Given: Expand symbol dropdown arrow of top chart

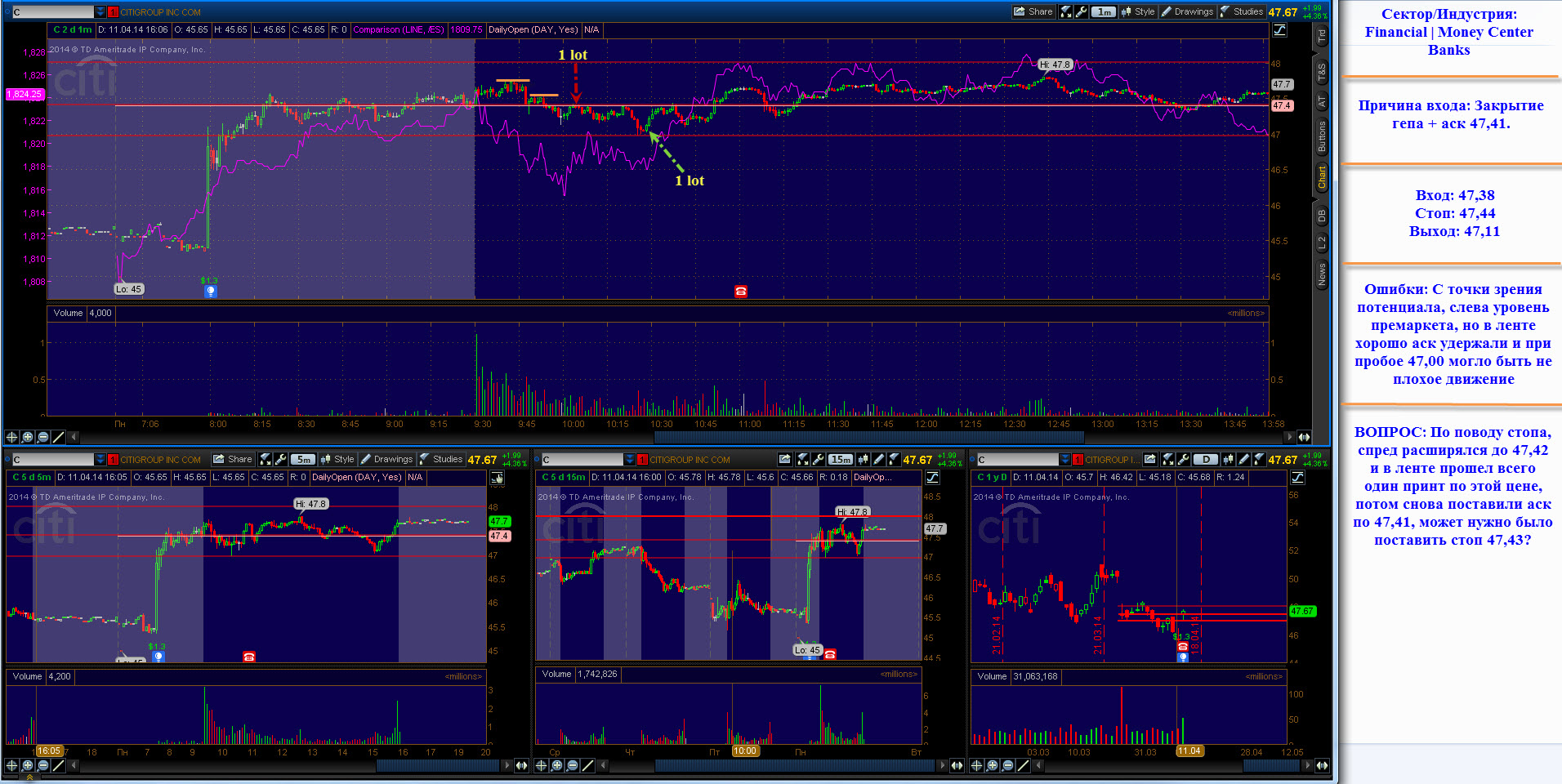Looking at the screenshot, I should [100, 12].
